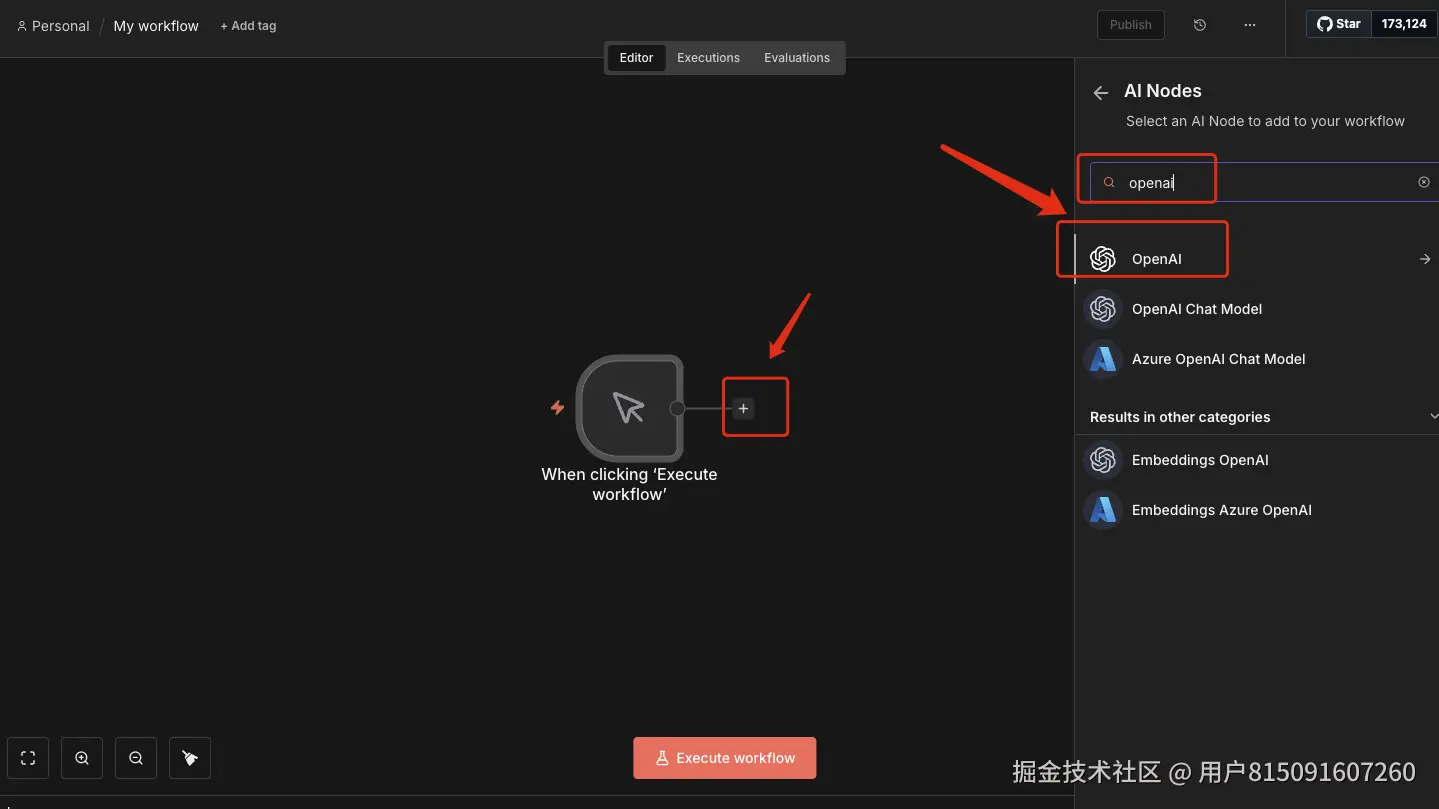1439x809 pixels.
Task: Open the three-dot workflow options menu
Action: pyautogui.click(x=1250, y=25)
